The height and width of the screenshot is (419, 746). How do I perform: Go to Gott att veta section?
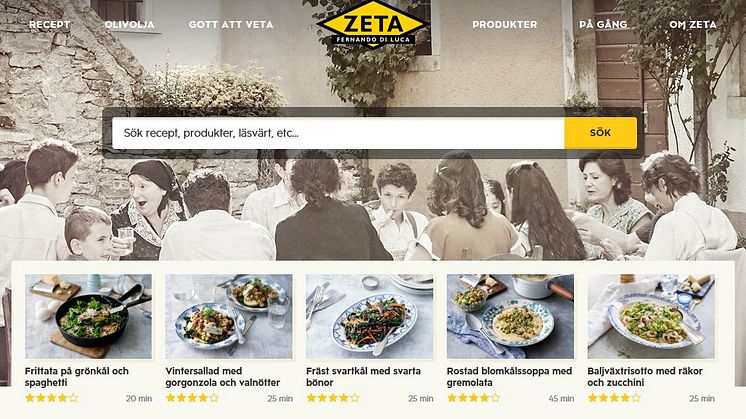[x=231, y=24]
